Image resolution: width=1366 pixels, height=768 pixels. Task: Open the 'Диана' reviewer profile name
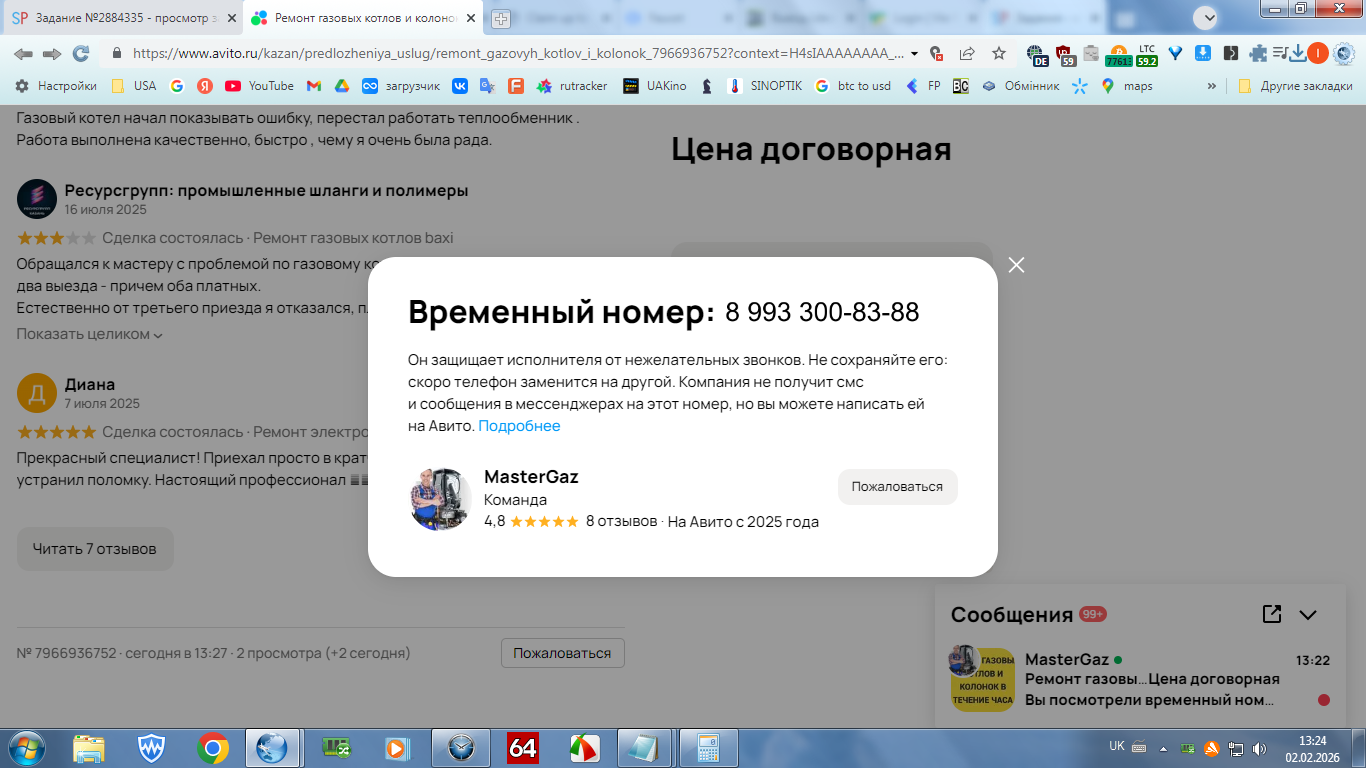pyautogui.click(x=90, y=385)
